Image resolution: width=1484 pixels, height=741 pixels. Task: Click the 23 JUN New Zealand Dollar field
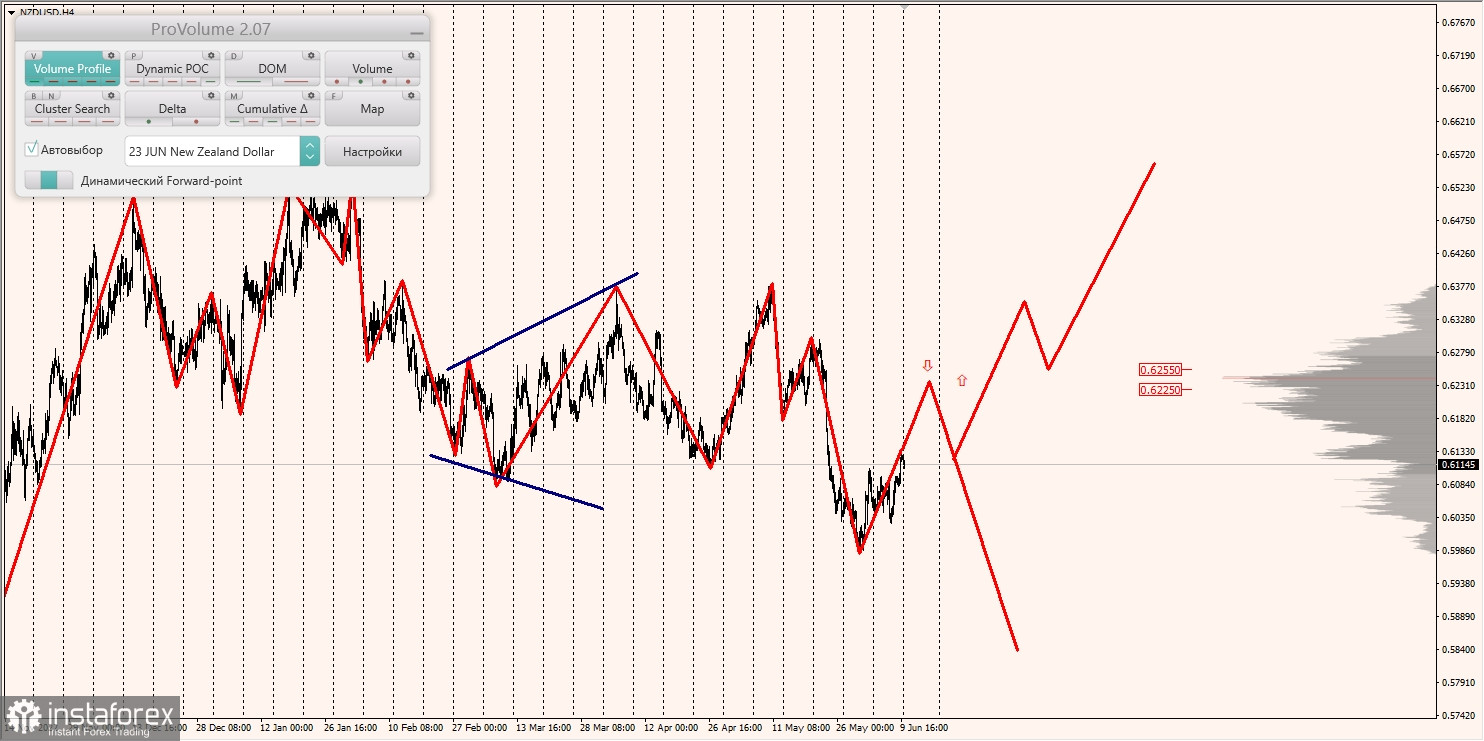coord(212,151)
